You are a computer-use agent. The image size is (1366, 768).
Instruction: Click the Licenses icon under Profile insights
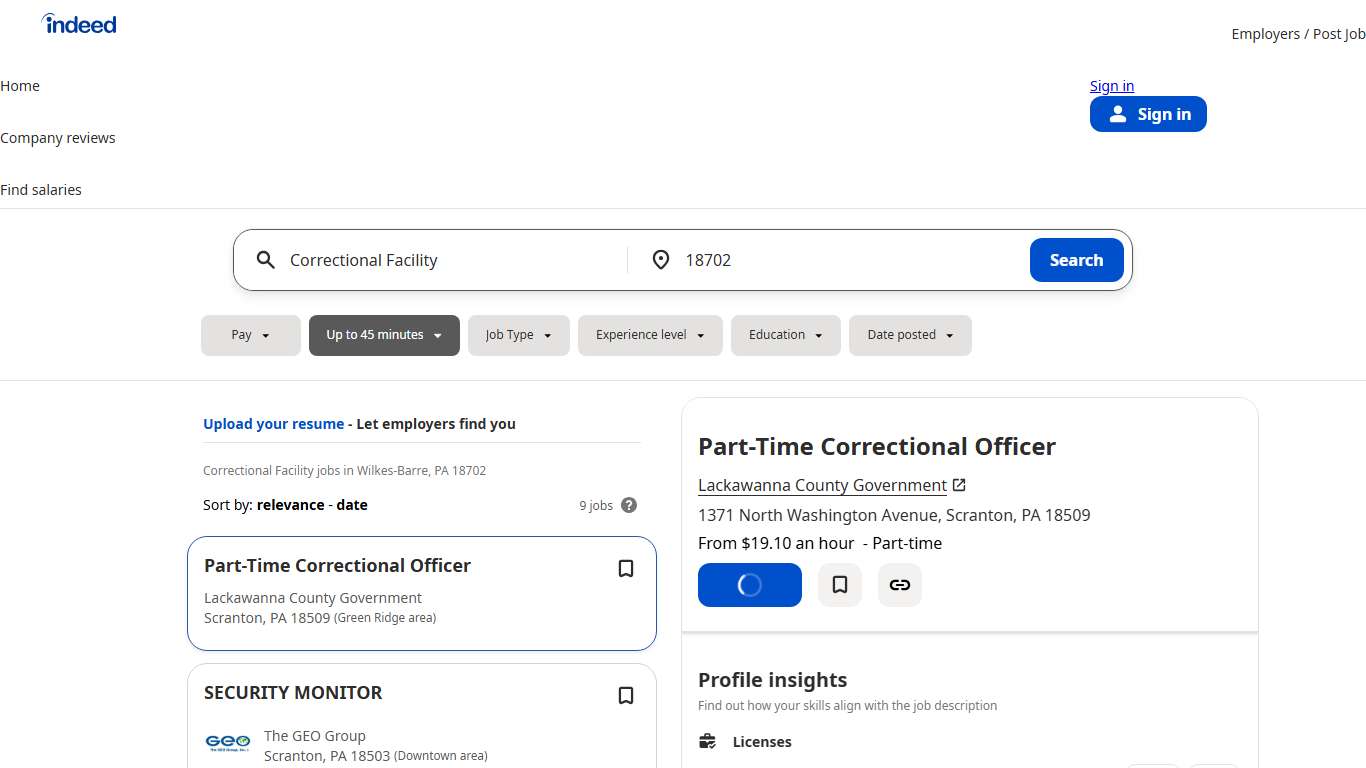click(708, 741)
